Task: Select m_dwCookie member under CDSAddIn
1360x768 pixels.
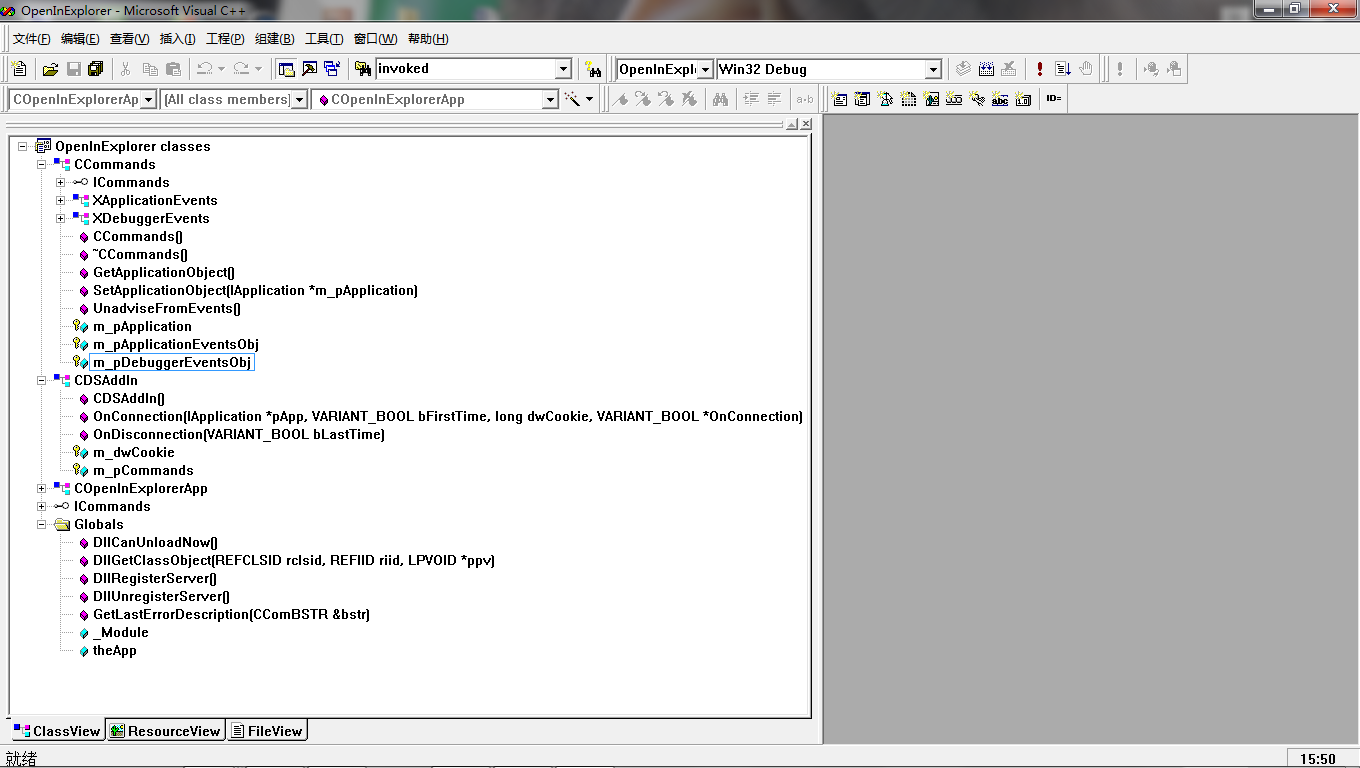Action: [x=134, y=452]
